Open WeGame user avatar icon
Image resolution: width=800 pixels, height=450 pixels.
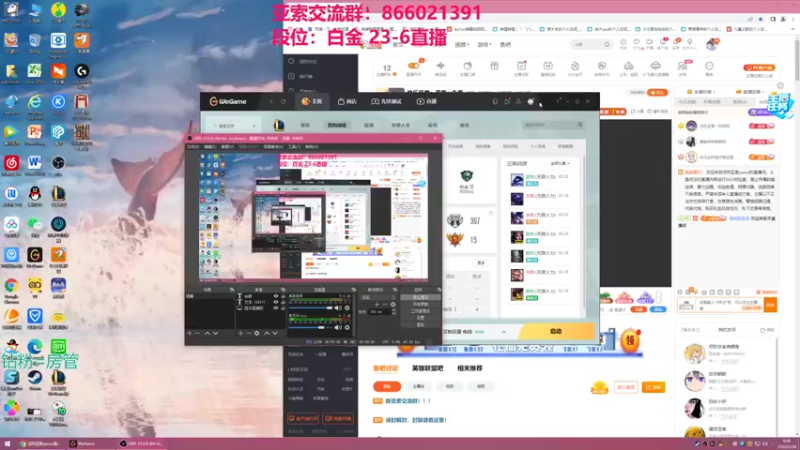(x=531, y=102)
